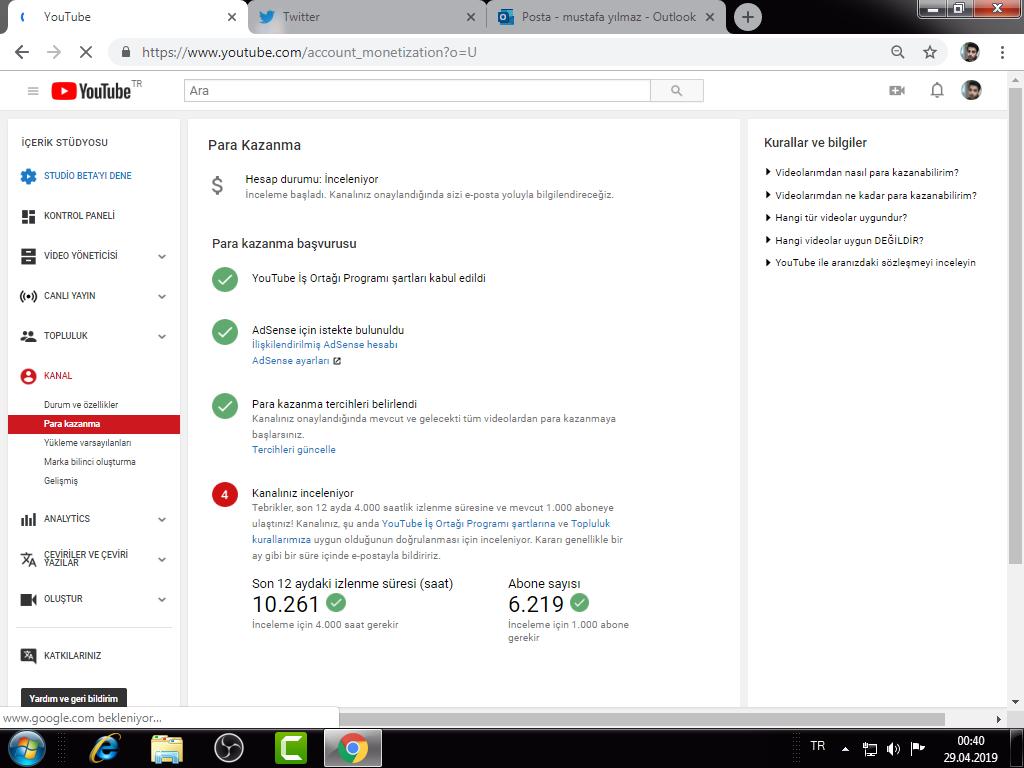Expand 'Videolarımdan nasıl para kazanabilirim?'

pyautogui.click(x=861, y=172)
